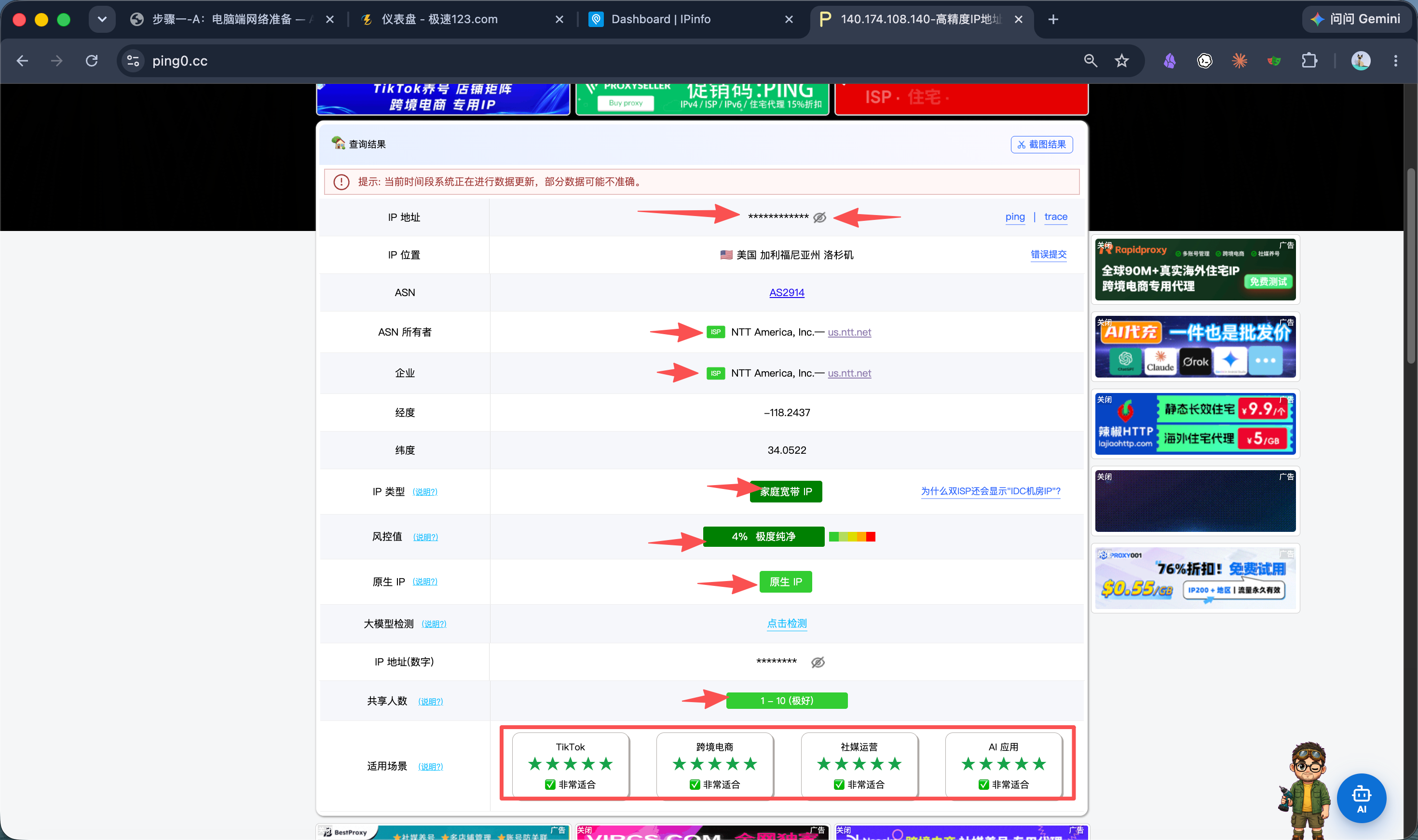Open the green mask extension icon
The image size is (1418, 840).
pos(1274,61)
